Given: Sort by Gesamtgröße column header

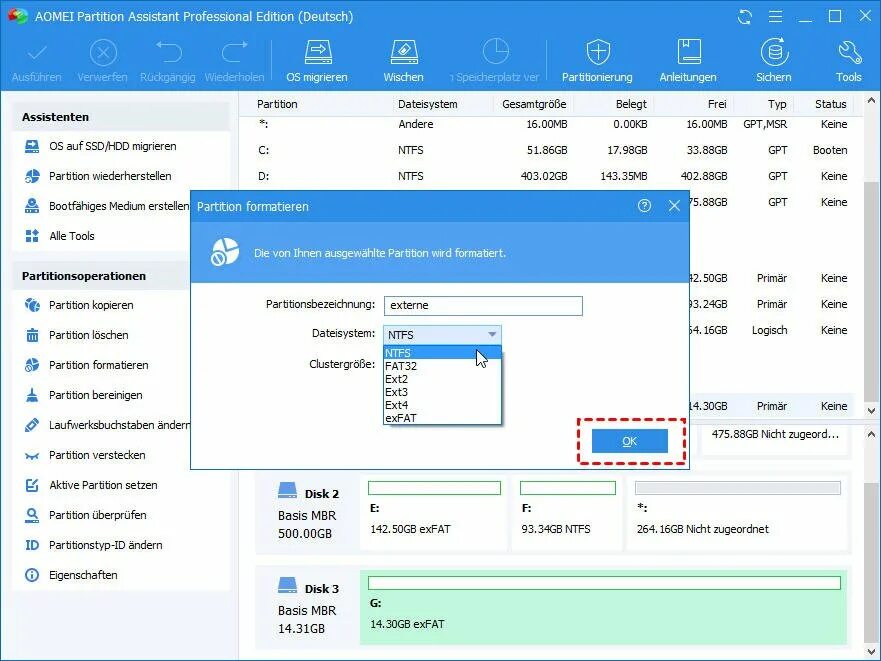Looking at the screenshot, I should tap(534, 104).
